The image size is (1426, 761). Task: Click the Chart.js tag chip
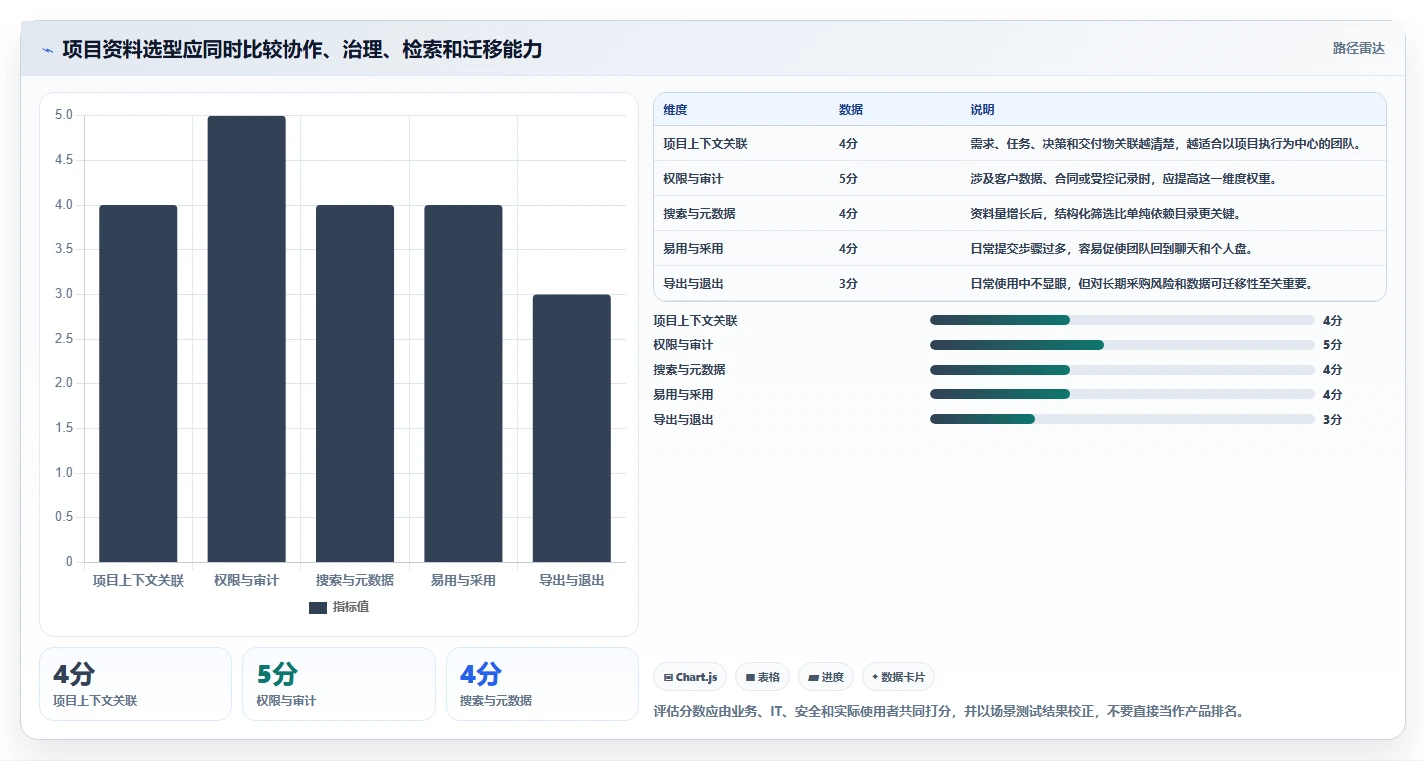click(690, 677)
